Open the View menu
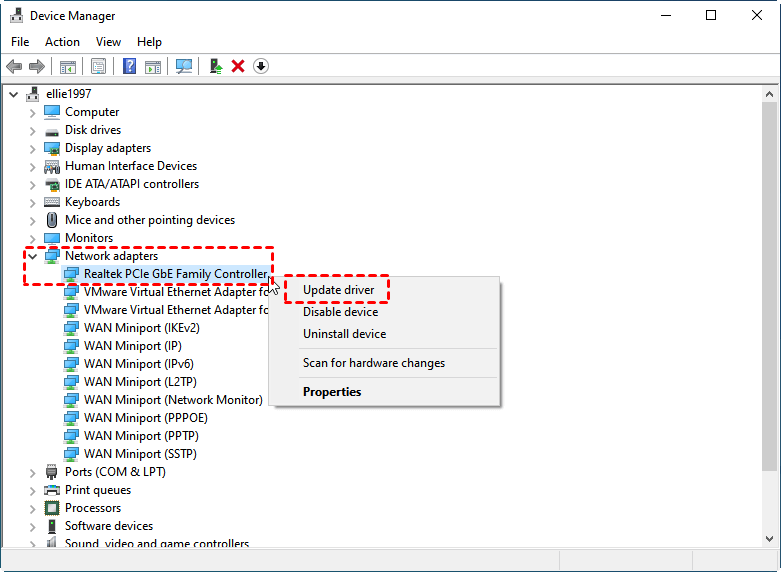The image size is (781, 572). pyautogui.click(x=108, y=42)
